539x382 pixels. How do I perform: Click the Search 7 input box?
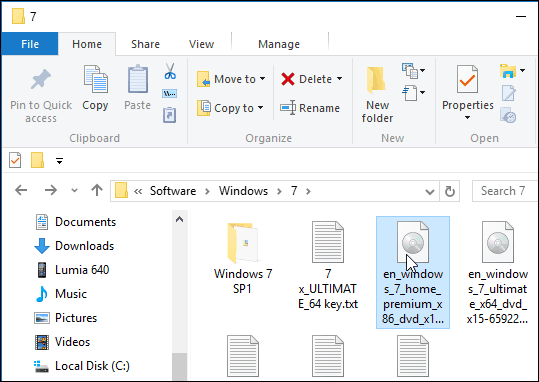coord(505,191)
